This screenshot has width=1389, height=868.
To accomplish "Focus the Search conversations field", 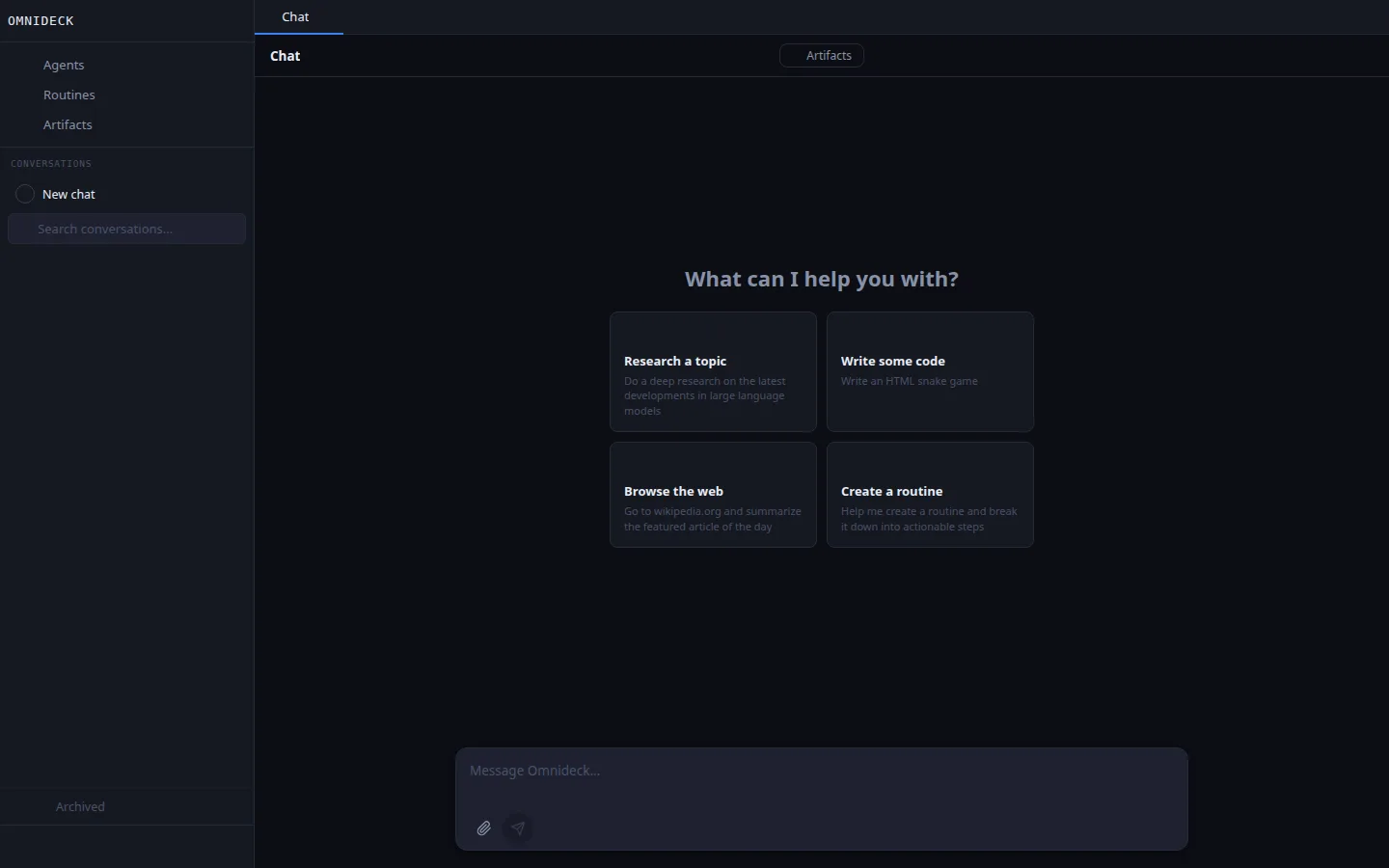I will pyautogui.click(x=126, y=229).
